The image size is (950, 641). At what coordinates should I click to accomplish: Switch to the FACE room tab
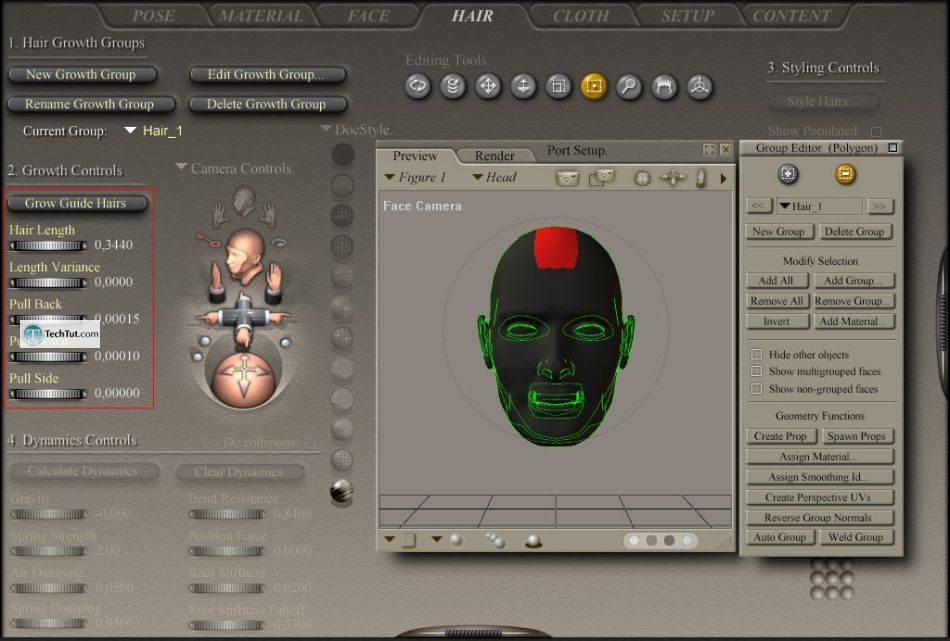[x=368, y=16]
